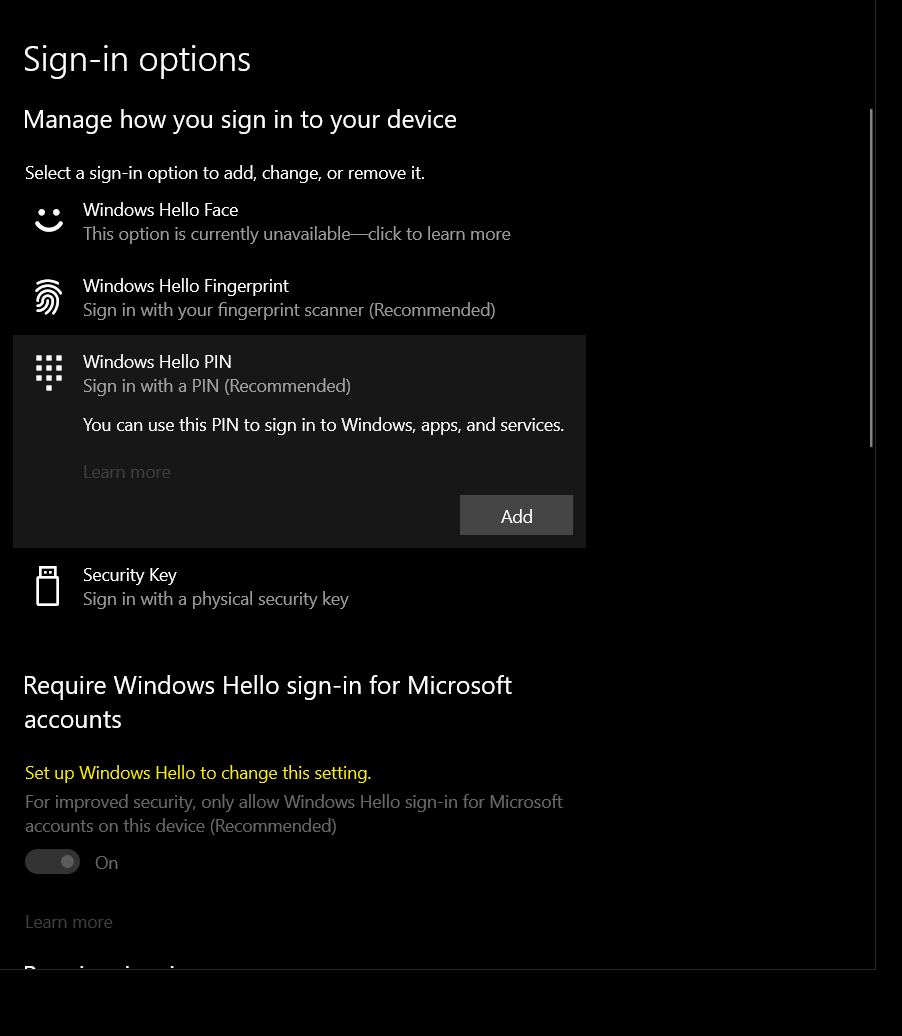The image size is (902, 1036).
Task: Click the vertical scrollbar thumb
Action: click(x=872, y=278)
